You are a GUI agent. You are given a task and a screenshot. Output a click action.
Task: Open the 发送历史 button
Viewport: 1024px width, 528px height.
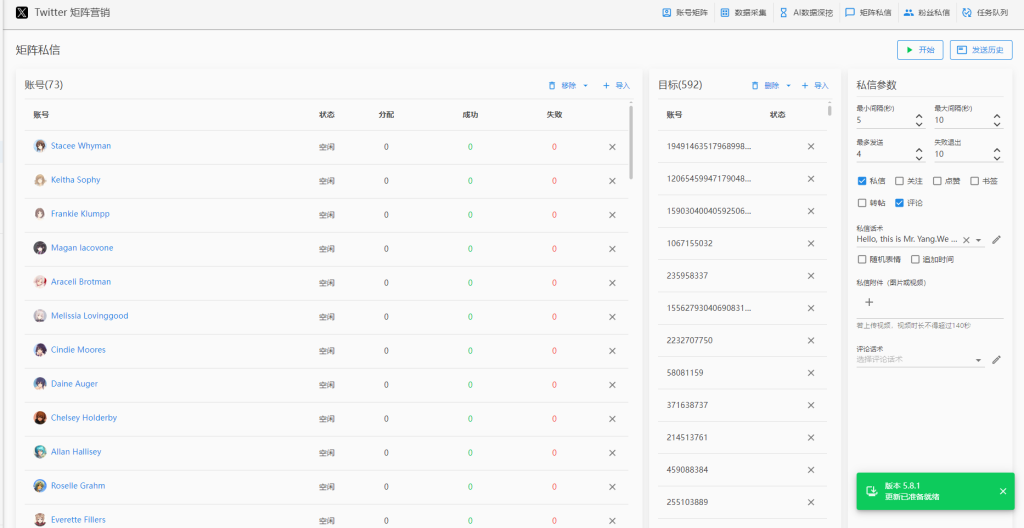981,50
